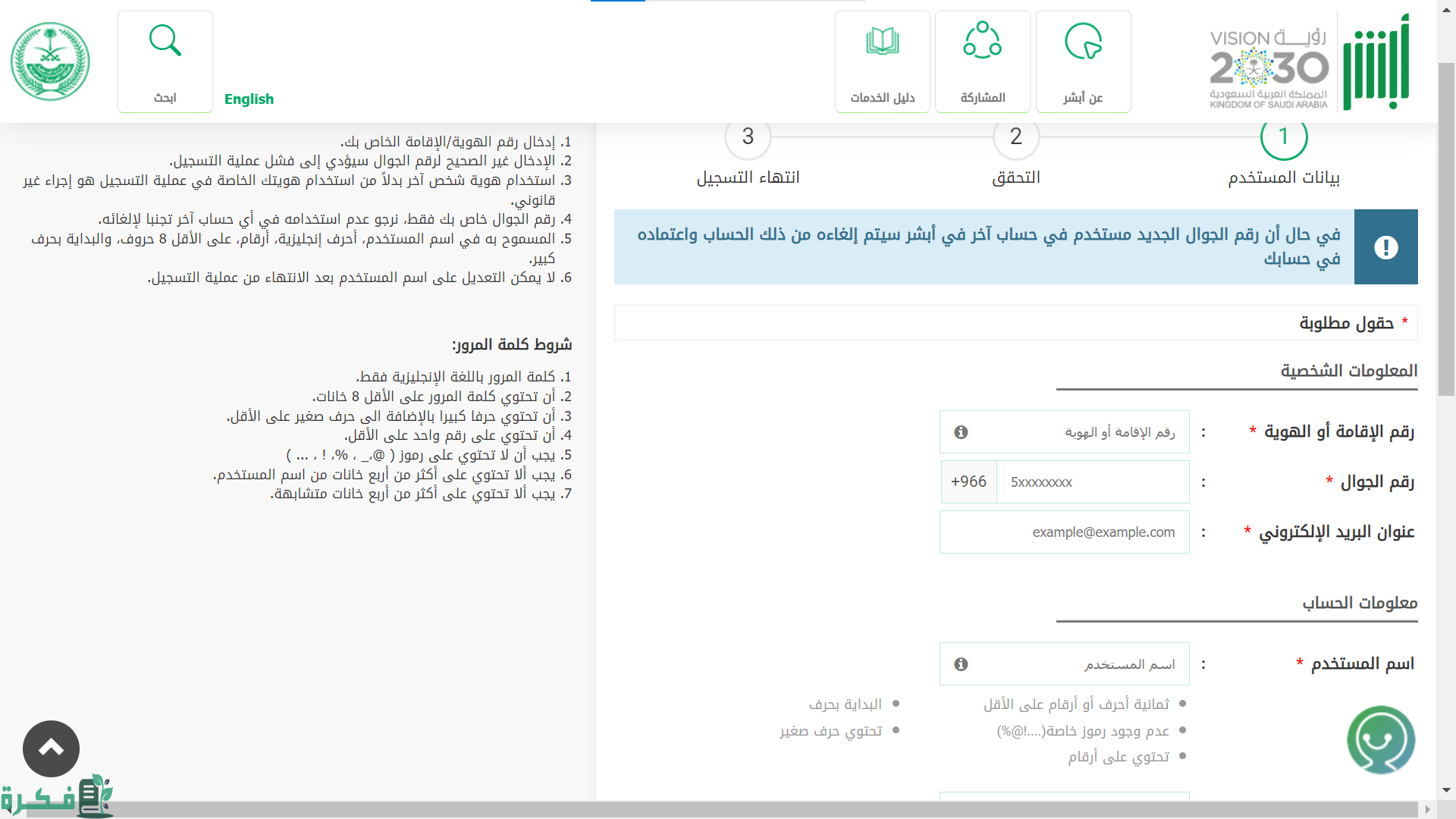The height and width of the screenshot is (819, 1456).
Task: Click the معلومات الحساب section heading
Action: (x=1360, y=603)
